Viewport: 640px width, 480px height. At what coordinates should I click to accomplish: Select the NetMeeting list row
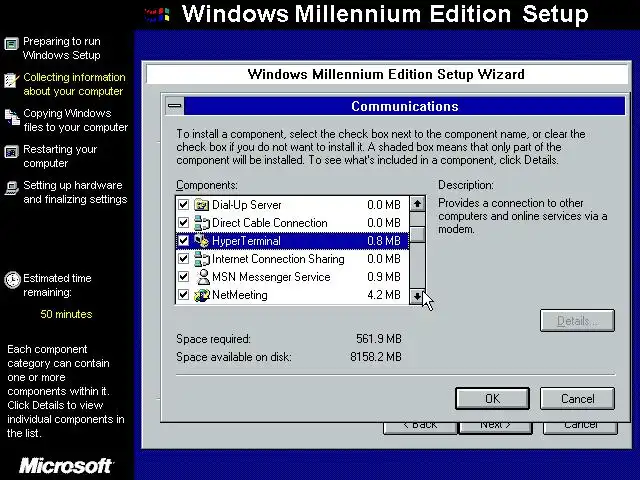pyautogui.click(x=292, y=295)
